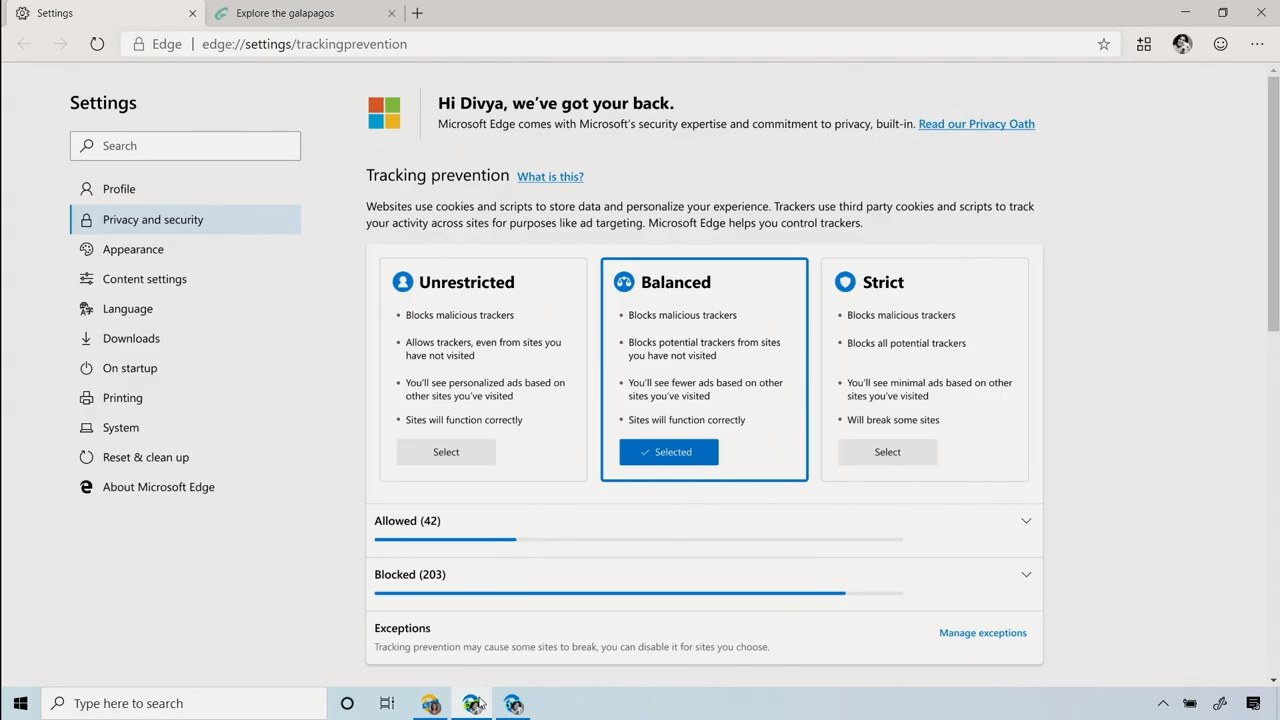Click the Balanced Selected button
This screenshot has height=720, width=1280.
point(668,452)
